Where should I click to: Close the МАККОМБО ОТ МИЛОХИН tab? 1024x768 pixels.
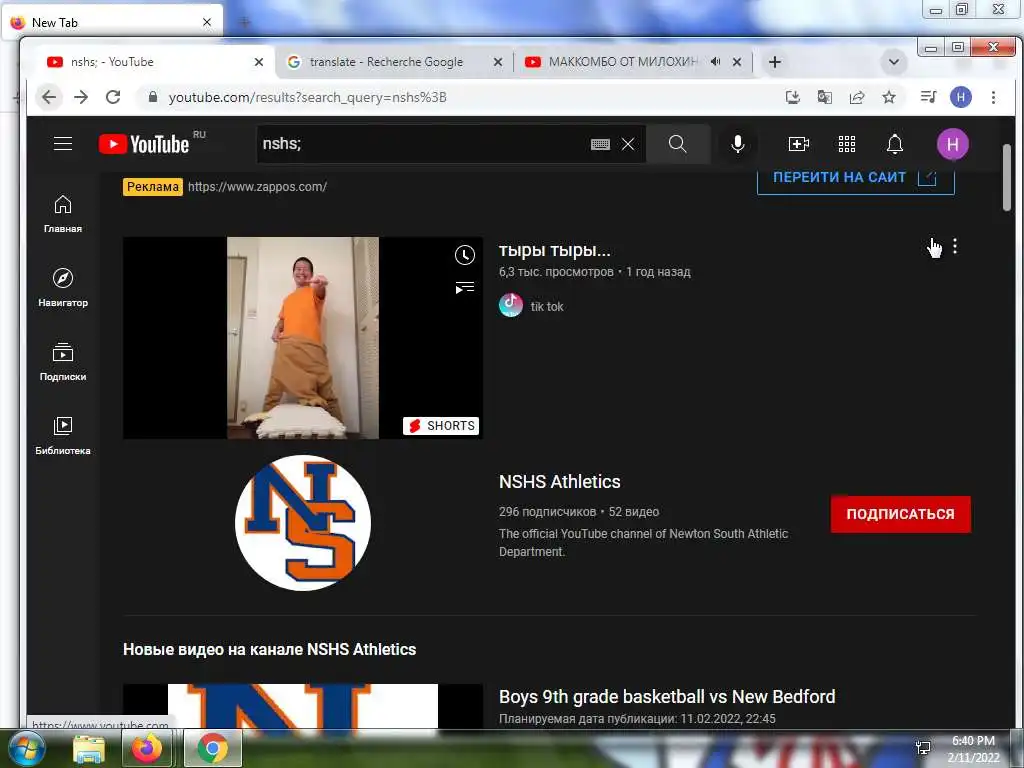[737, 62]
